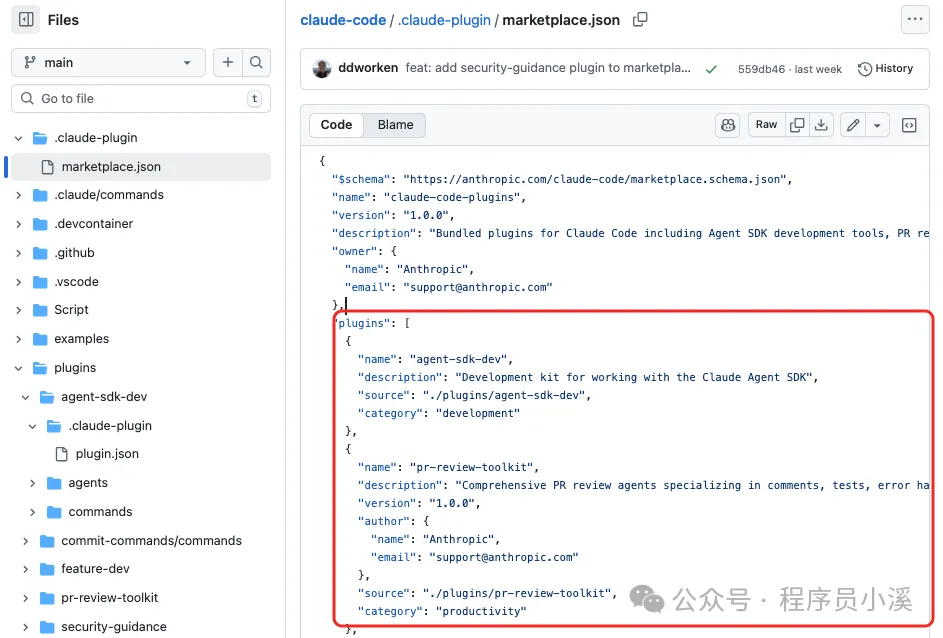This screenshot has height=638, width=943.
Task: Check the commit status checkmark icon
Action: [711, 69]
